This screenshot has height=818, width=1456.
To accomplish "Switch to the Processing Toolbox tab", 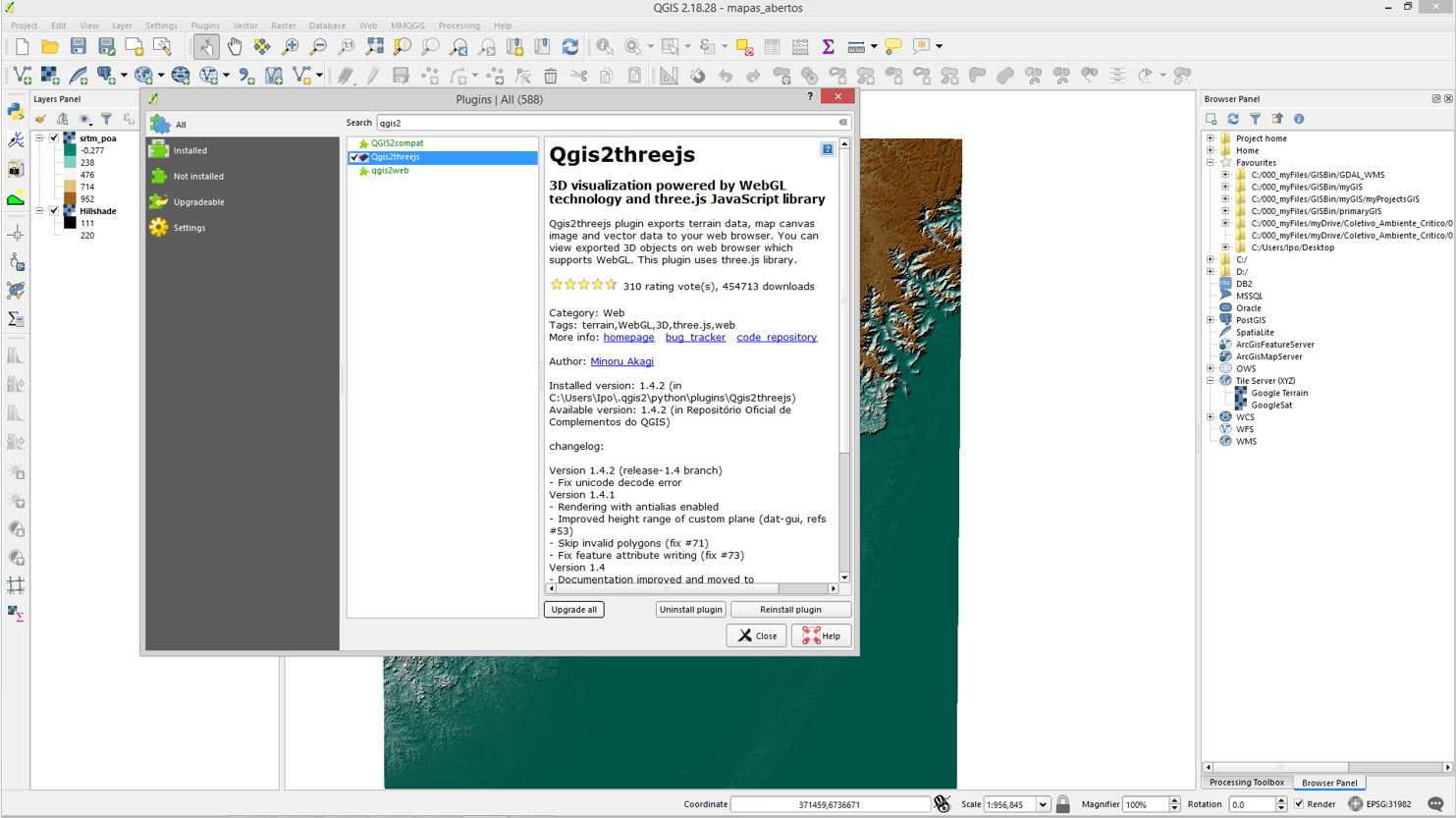I will coord(1246,783).
